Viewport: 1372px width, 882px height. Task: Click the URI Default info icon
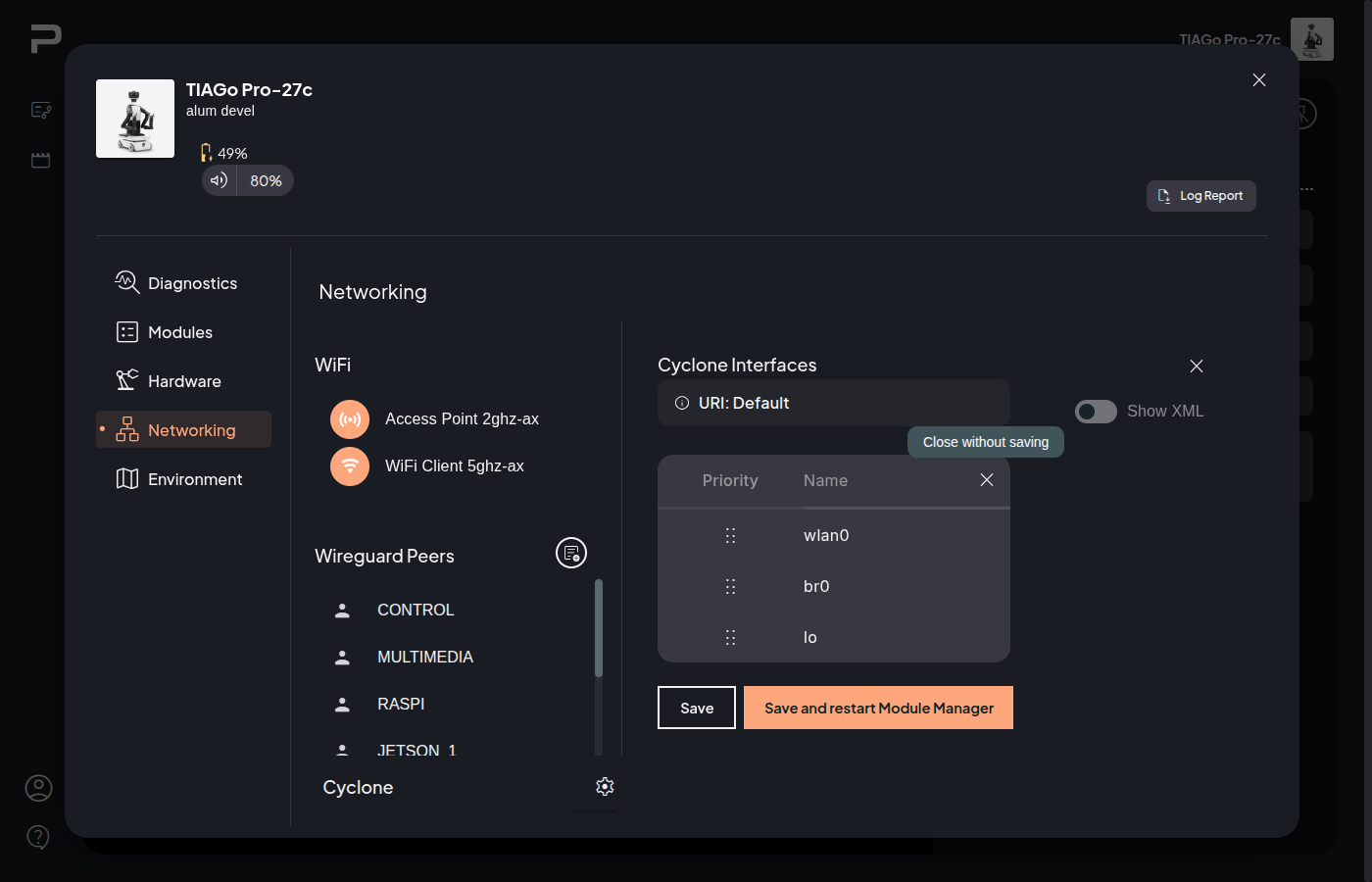(x=682, y=403)
